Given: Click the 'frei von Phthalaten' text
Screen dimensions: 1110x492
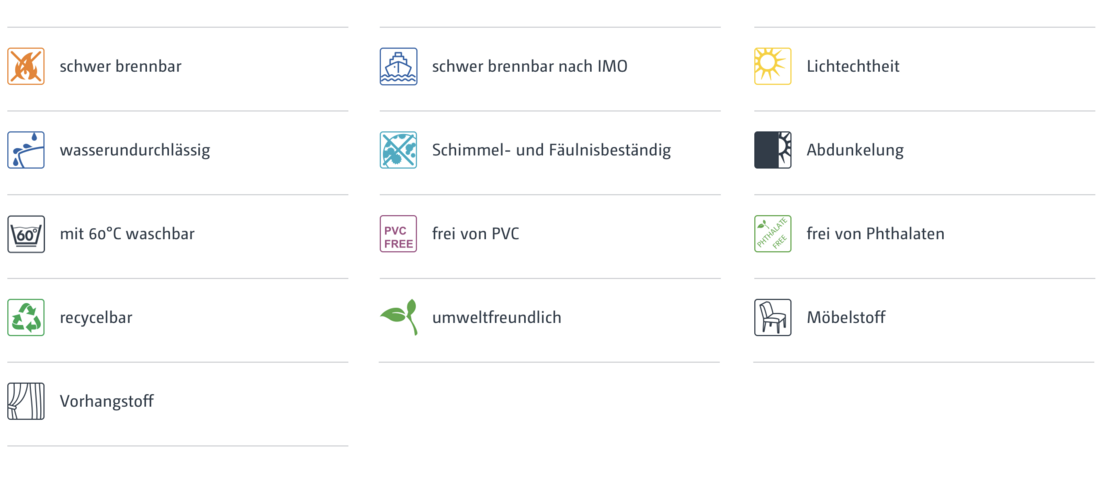Looking at the screenshot, I should coord(876,234).
